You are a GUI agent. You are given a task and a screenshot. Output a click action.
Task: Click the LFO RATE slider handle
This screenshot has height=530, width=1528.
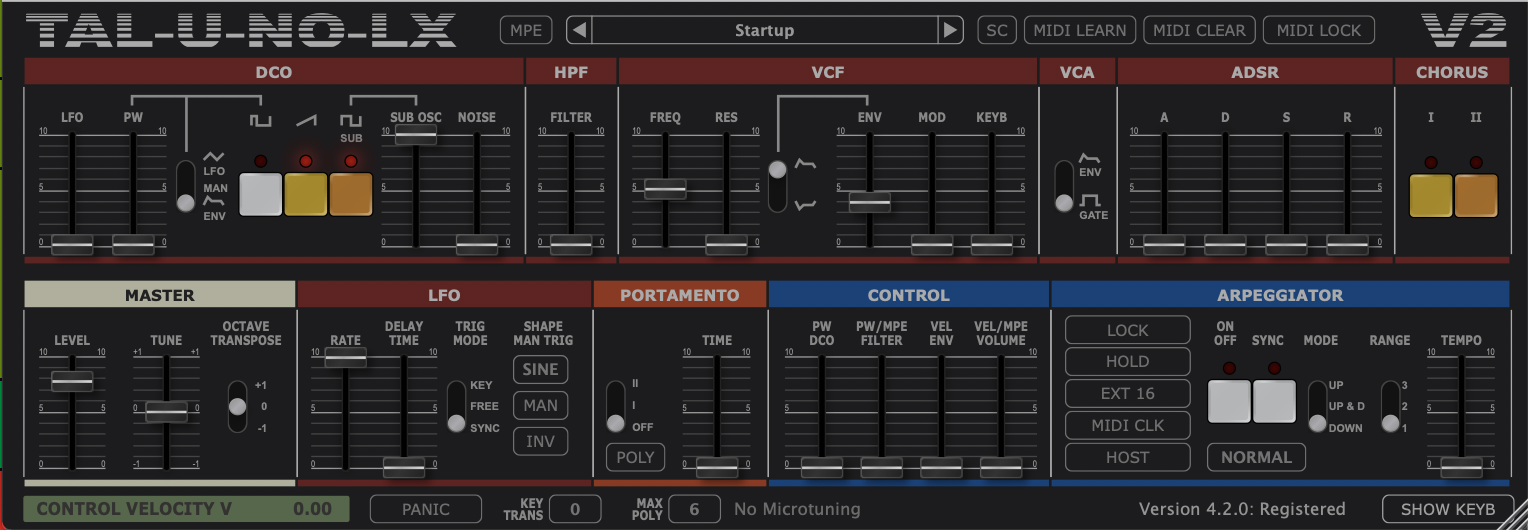[x=345, y=356]
